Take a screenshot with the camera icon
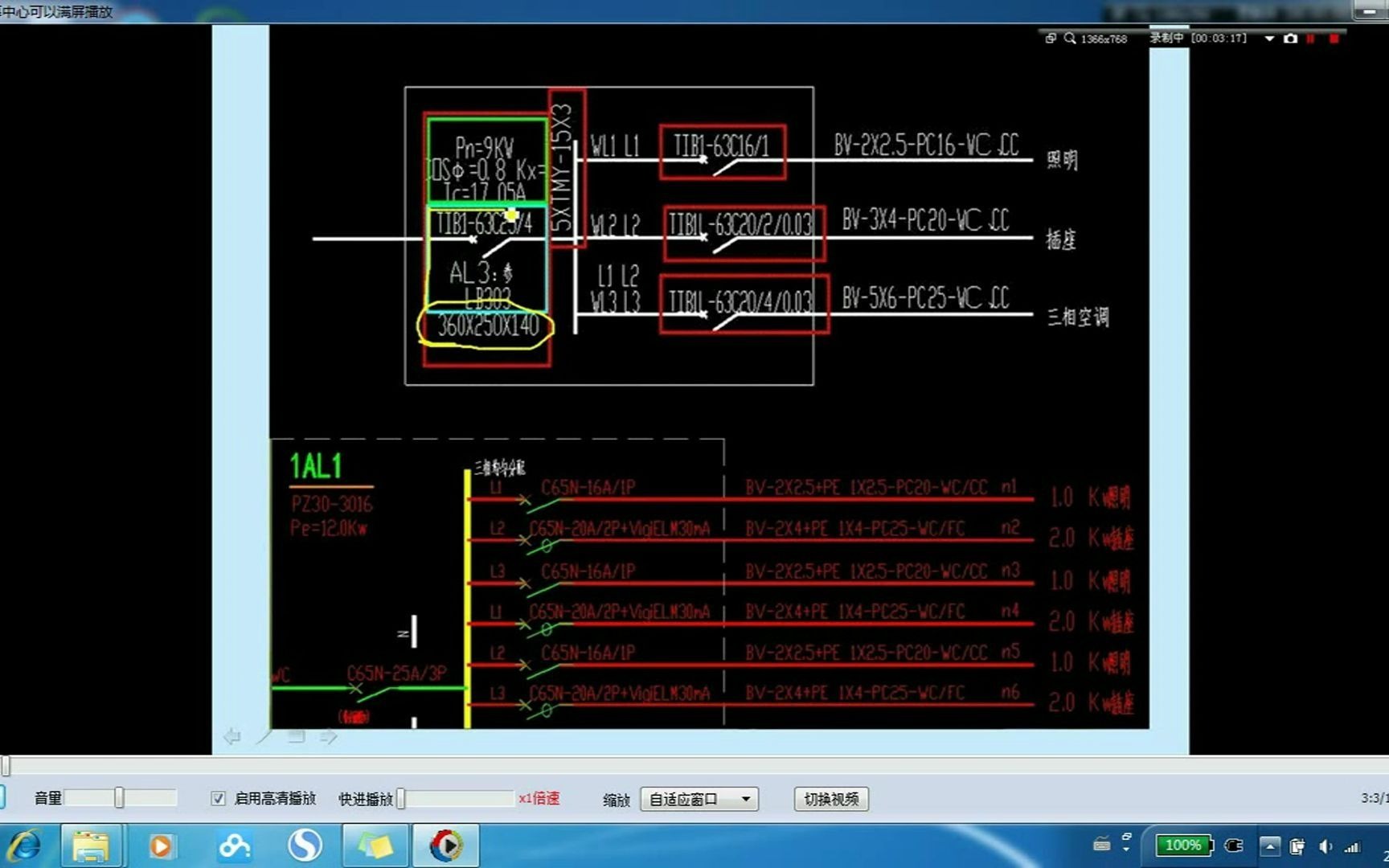The image size is (1389, 868). coord(1290,39)
